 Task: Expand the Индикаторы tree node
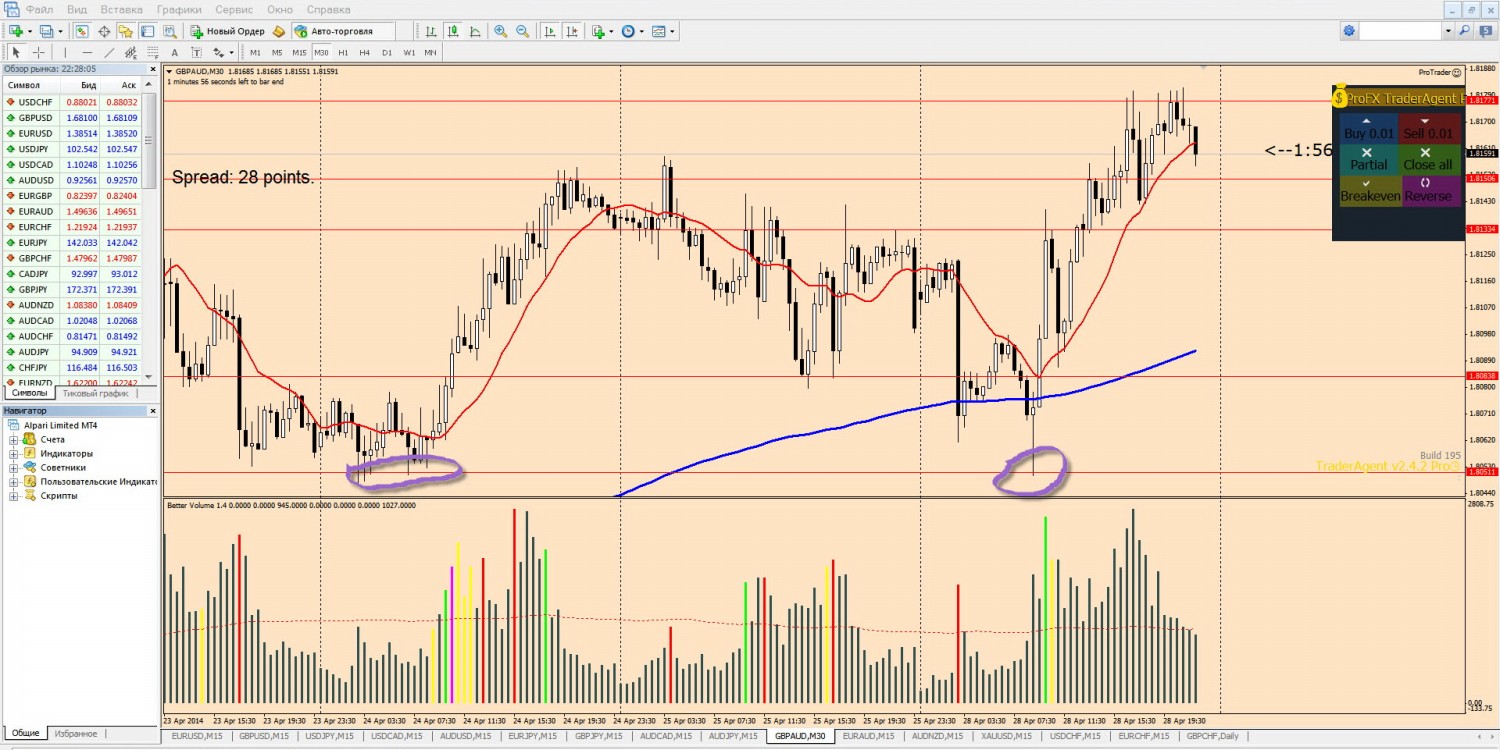coord(14,454)
